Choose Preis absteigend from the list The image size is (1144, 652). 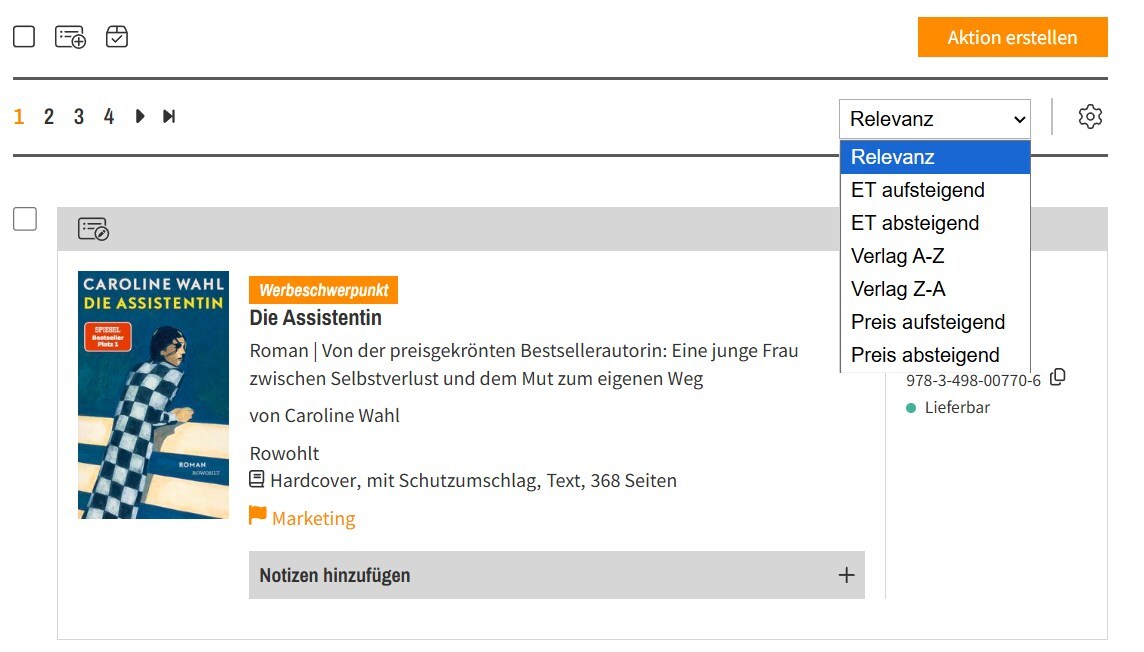pos(924,355)
